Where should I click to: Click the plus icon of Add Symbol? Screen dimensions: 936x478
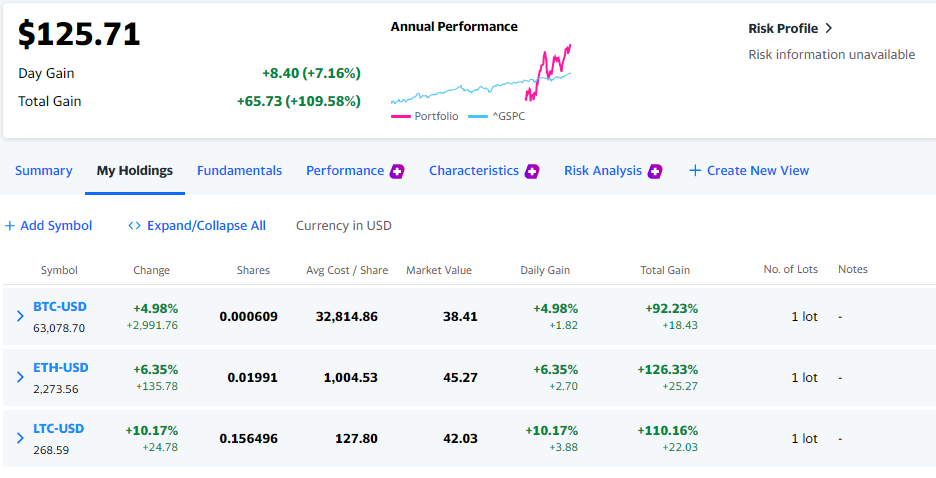(10, 226)
